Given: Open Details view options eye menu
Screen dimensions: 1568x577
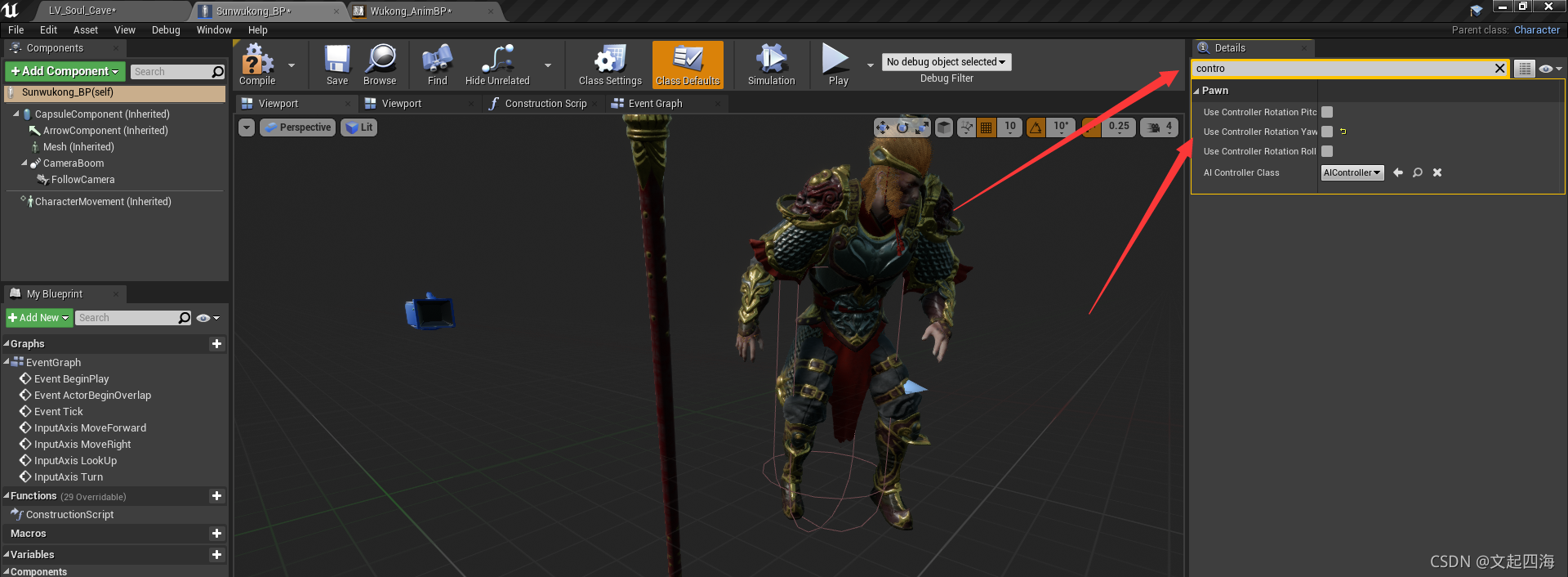Looking at the screenshot, I should point(1549,69).
